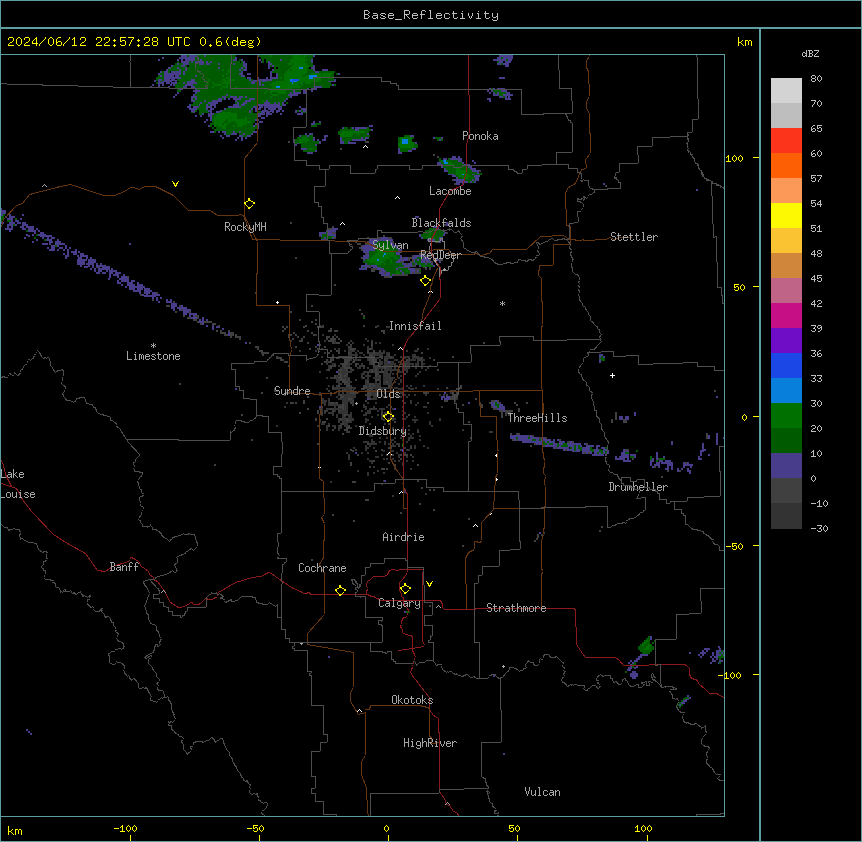Click the Lacombe label
Screen dimensions: 862x842
click(450, 191)
